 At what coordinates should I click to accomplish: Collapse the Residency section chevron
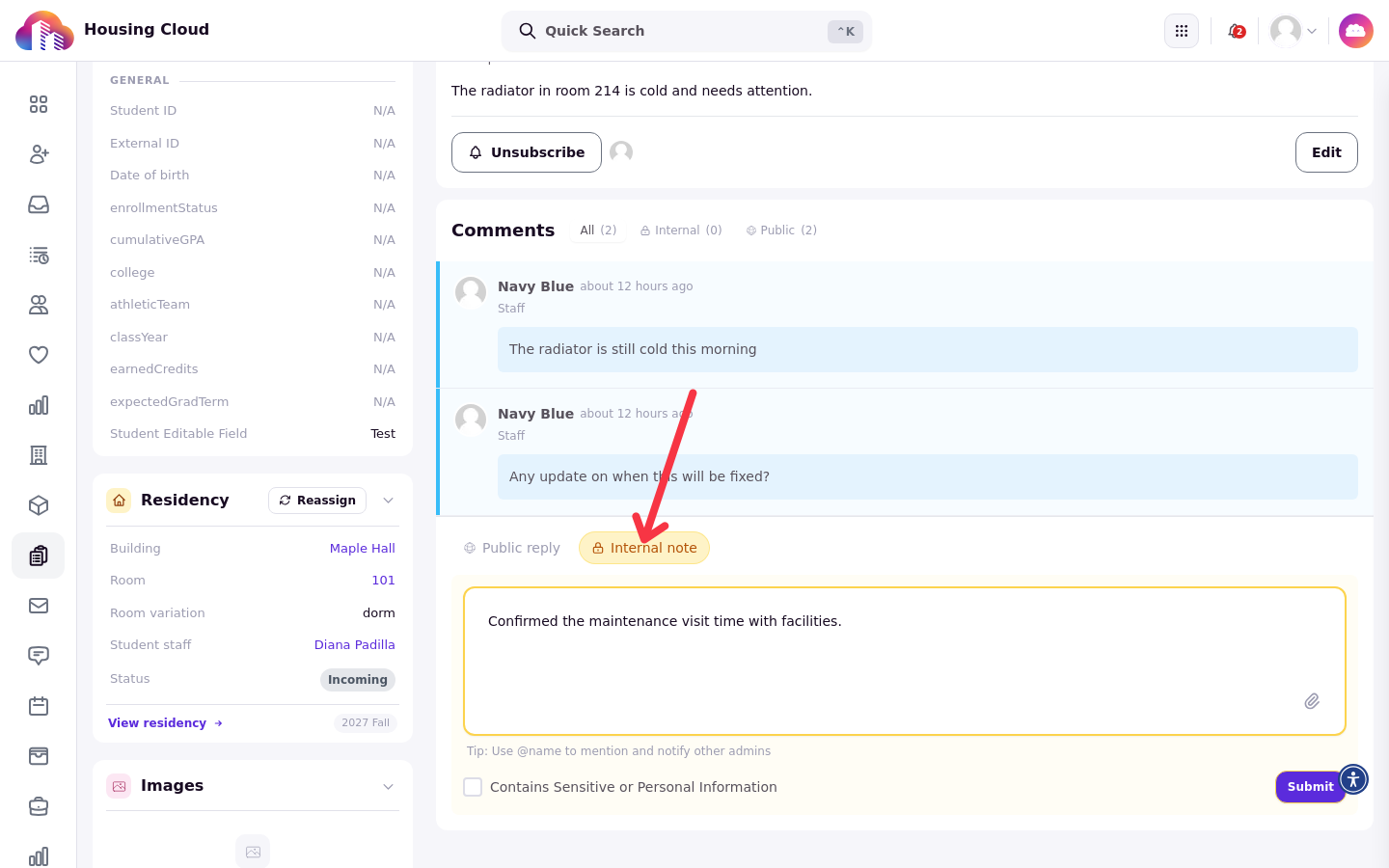coord(388,501)
